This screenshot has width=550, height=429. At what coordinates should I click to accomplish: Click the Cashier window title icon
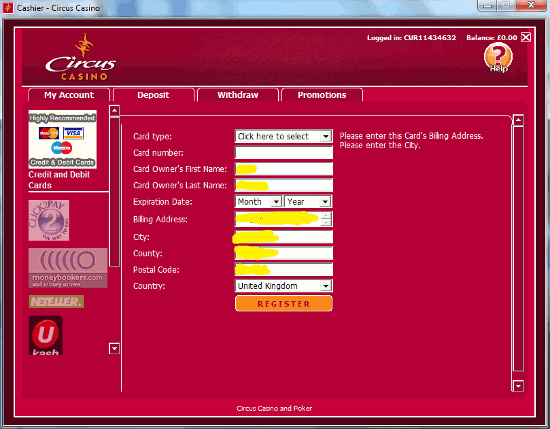7,7
